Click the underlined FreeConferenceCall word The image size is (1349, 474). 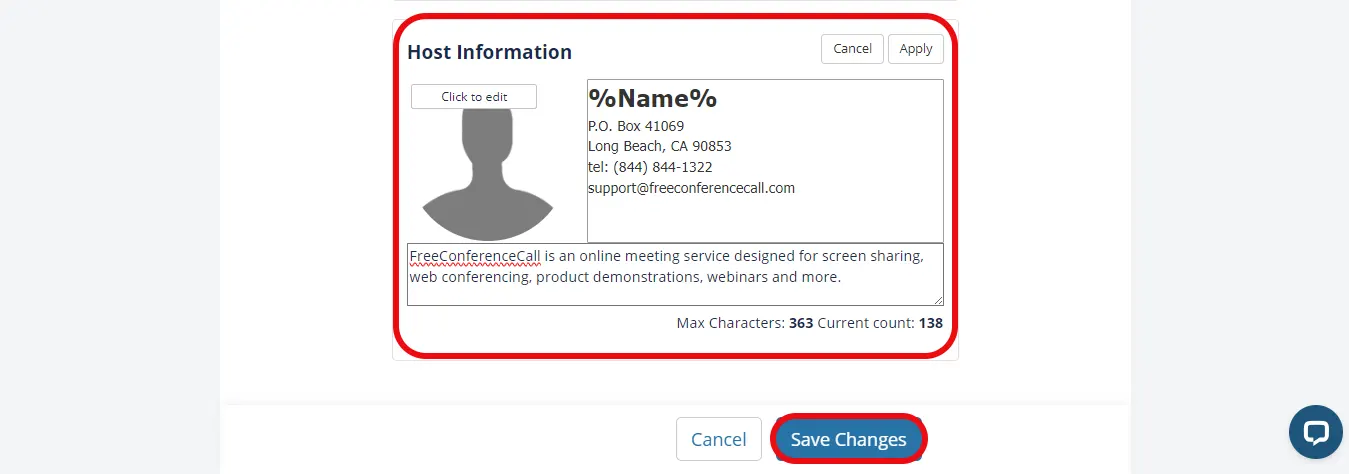475,256
